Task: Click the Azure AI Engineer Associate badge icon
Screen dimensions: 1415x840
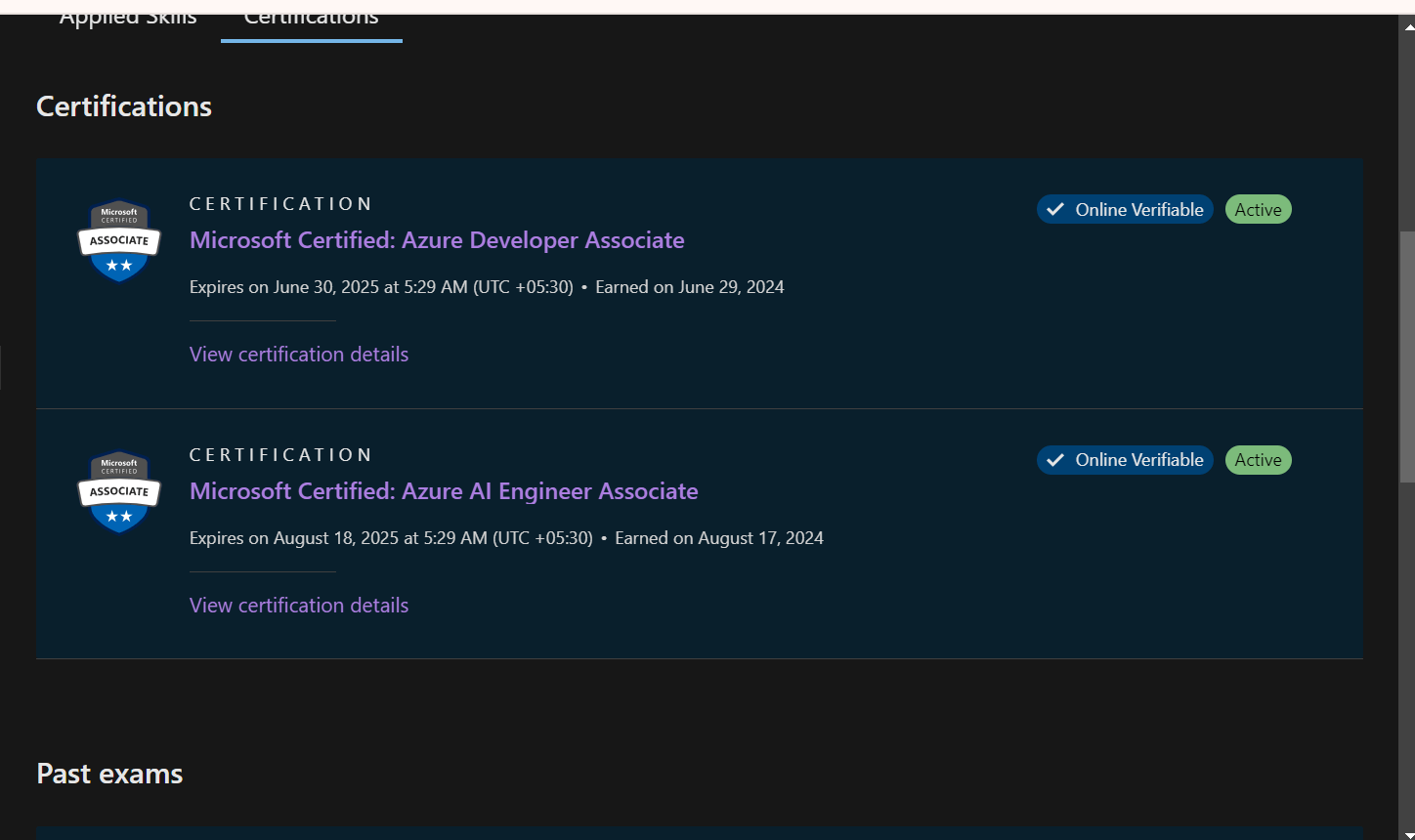Action: click(118, 490)
